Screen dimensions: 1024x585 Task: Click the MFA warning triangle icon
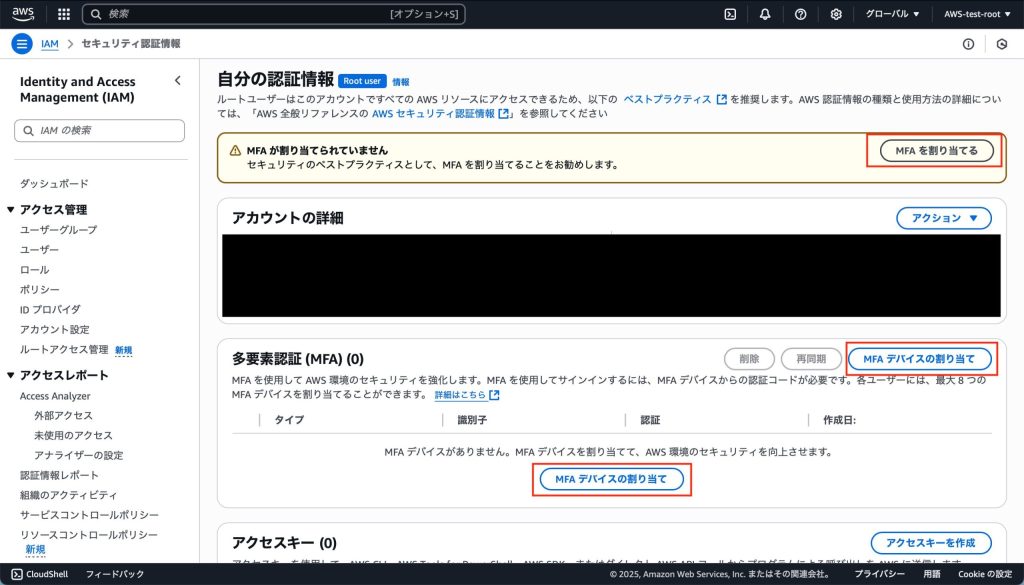click(235, 150)
